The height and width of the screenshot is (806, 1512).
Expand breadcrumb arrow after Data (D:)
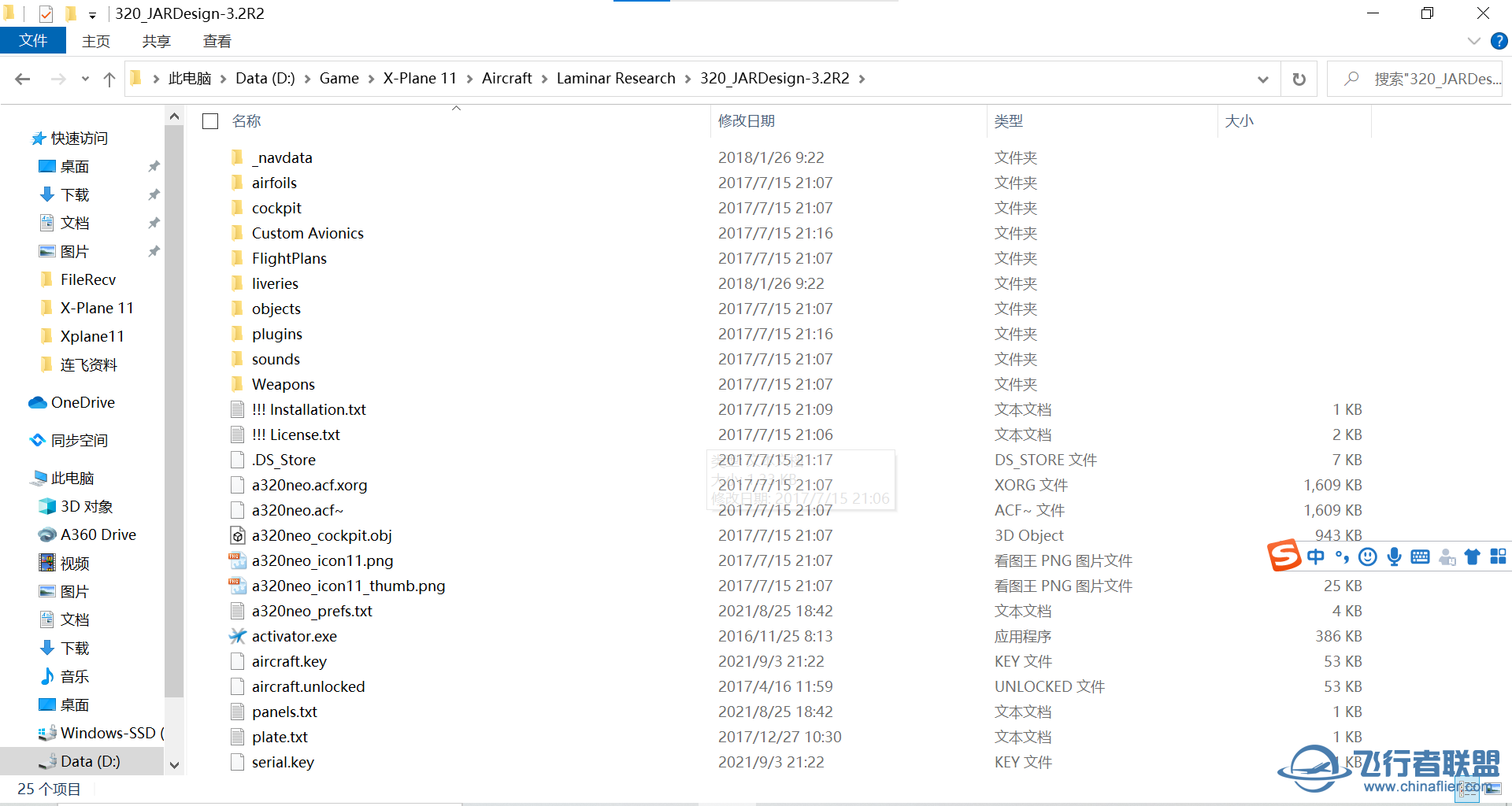tap(307, 79)
